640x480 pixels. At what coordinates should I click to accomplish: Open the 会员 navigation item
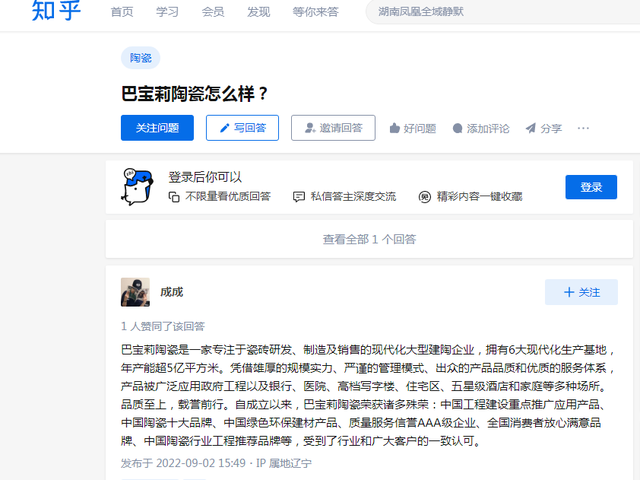(213, 12)
